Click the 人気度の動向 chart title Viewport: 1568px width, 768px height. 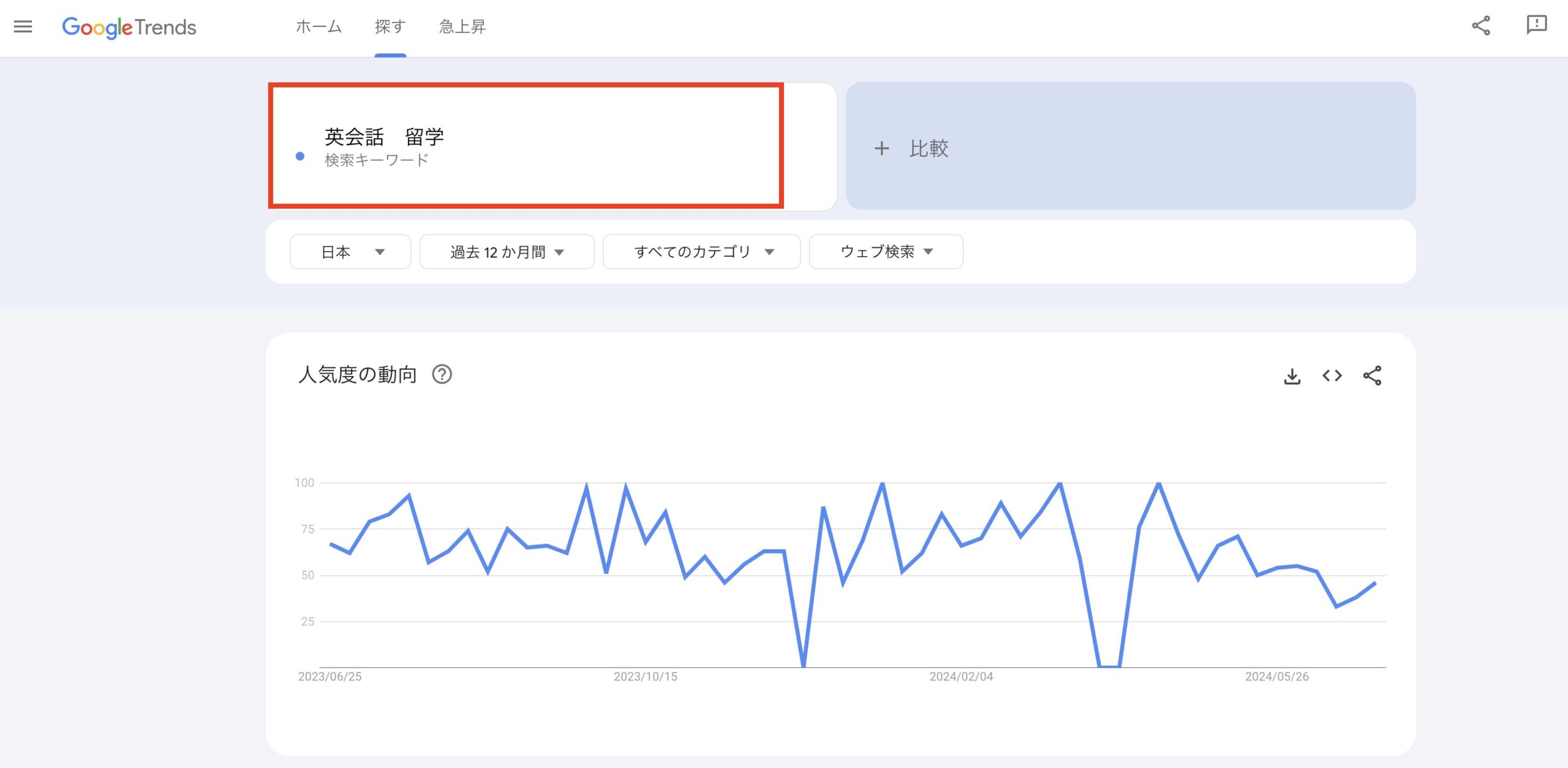point(357,374)
